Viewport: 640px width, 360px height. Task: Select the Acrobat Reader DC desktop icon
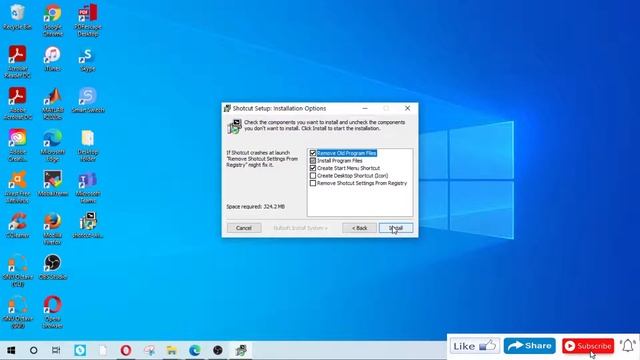pos(17,62)
